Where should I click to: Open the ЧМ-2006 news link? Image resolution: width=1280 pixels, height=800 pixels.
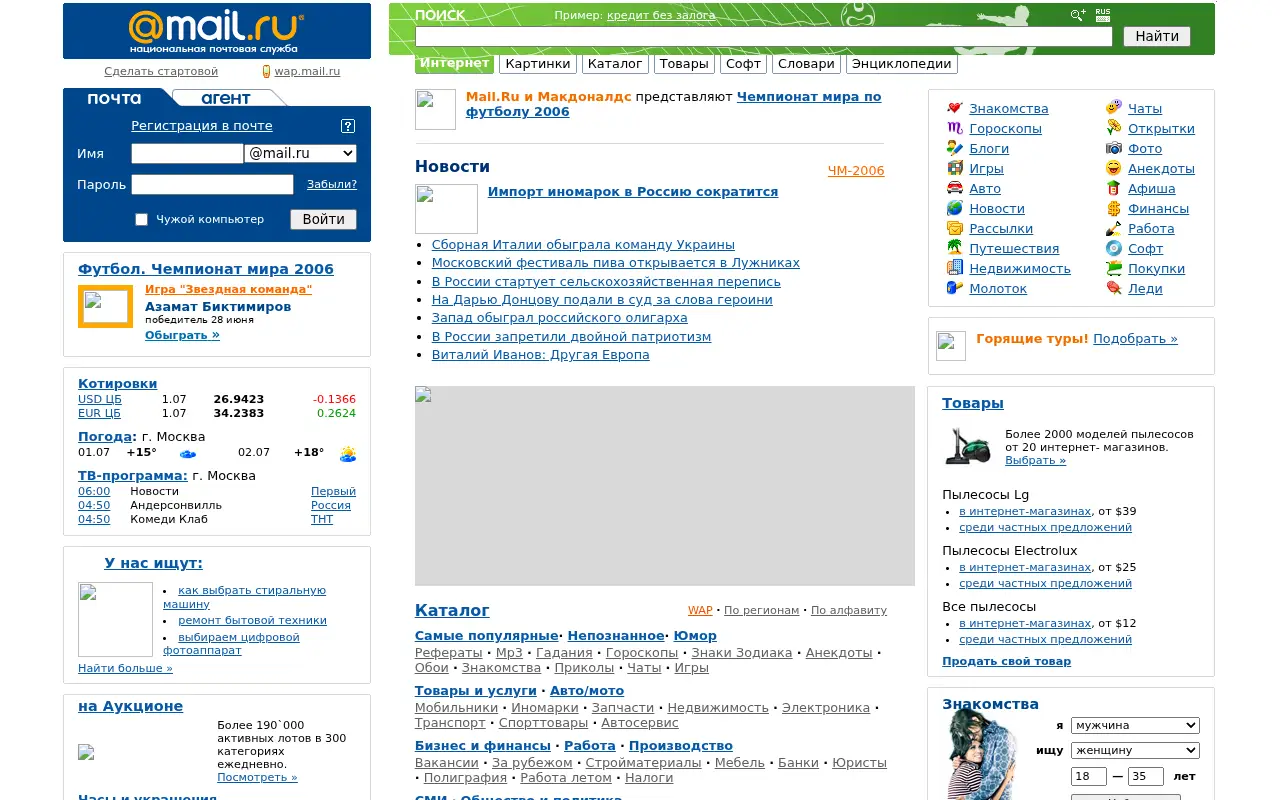point(856,171)
